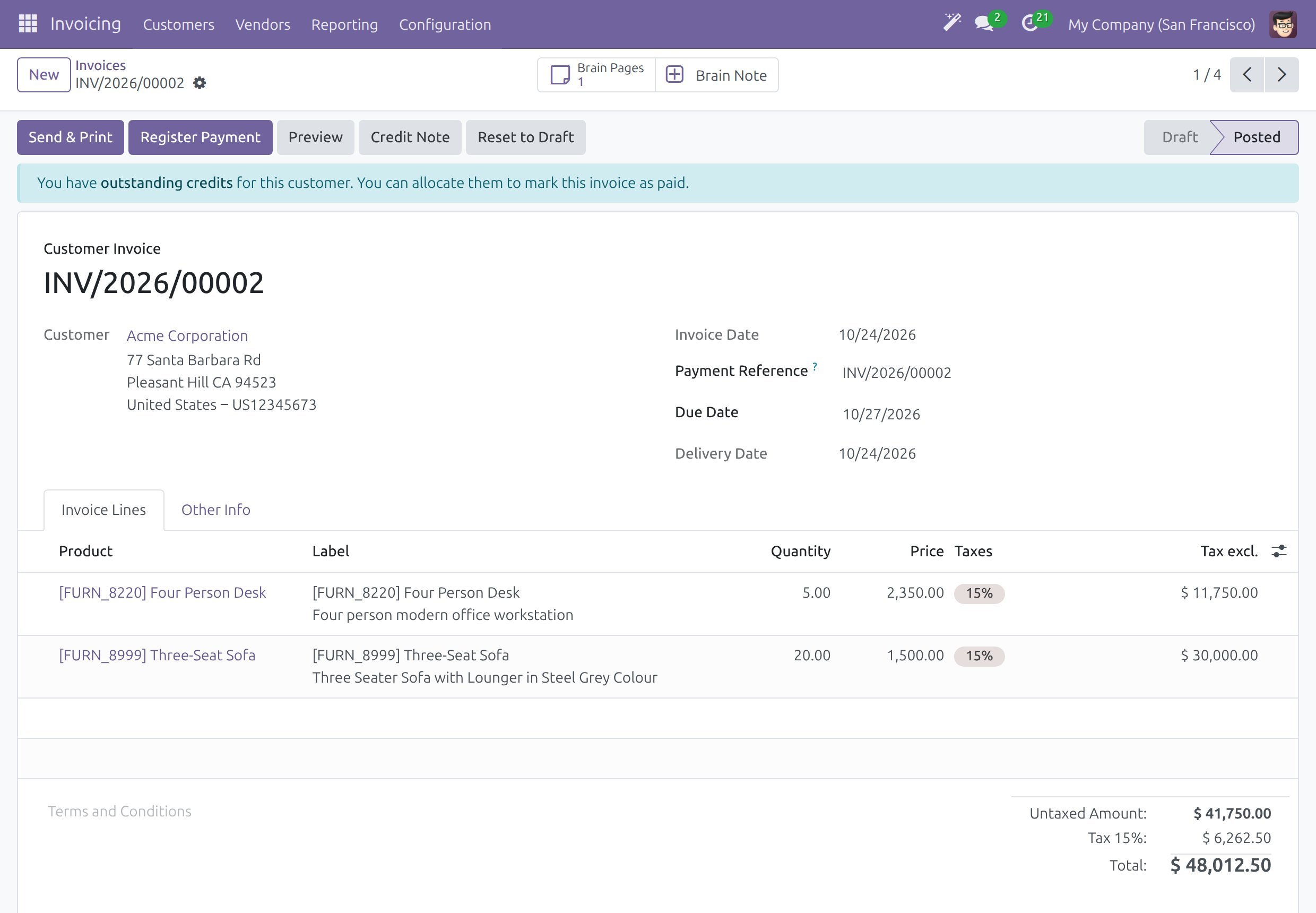Click the Credit Note button
The image size is (1316, 913).
(x=410, y=137)
